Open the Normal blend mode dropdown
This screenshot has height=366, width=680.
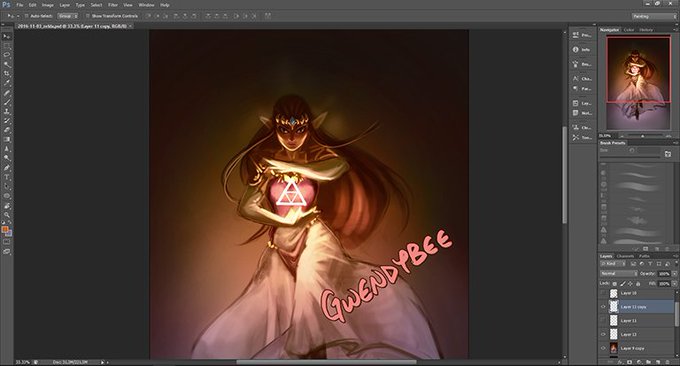(618, 274)
